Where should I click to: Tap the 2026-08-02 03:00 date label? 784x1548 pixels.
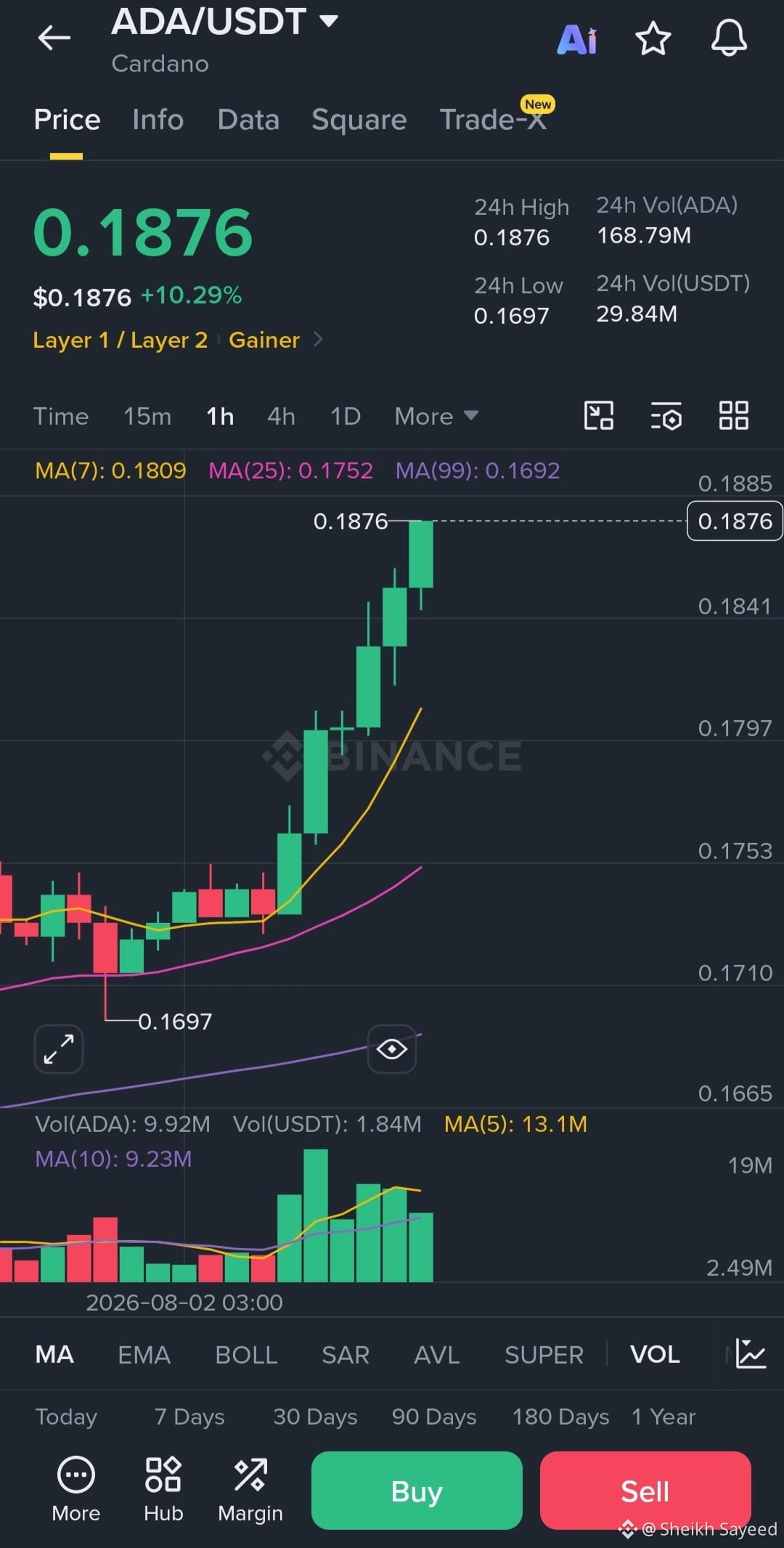[x=184, y=1302]
